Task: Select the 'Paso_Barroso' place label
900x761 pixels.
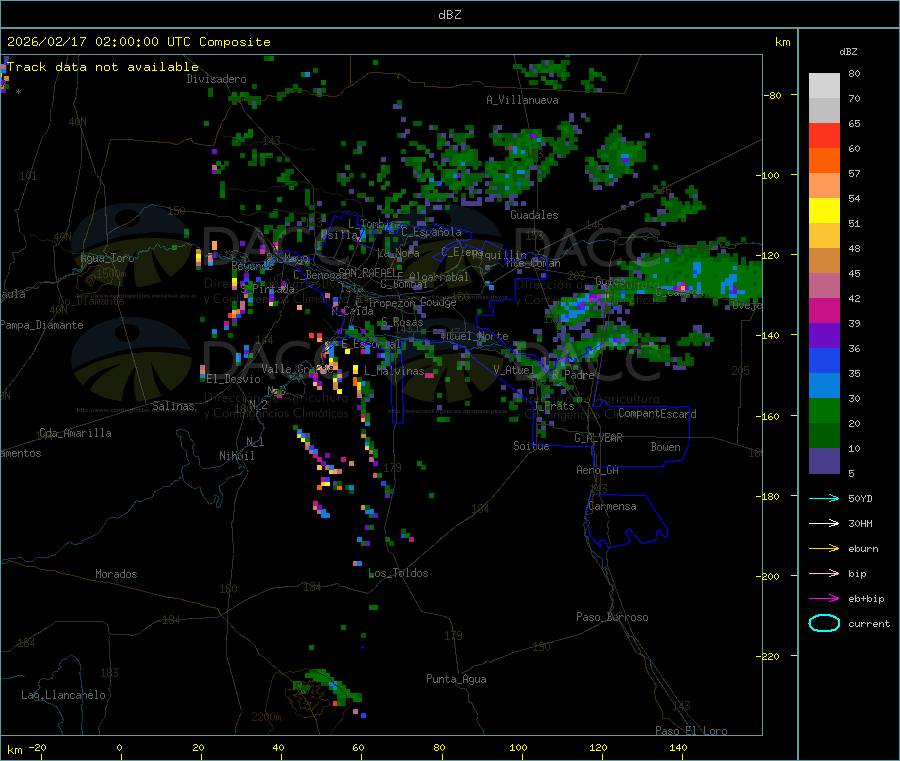Action: 612,617
